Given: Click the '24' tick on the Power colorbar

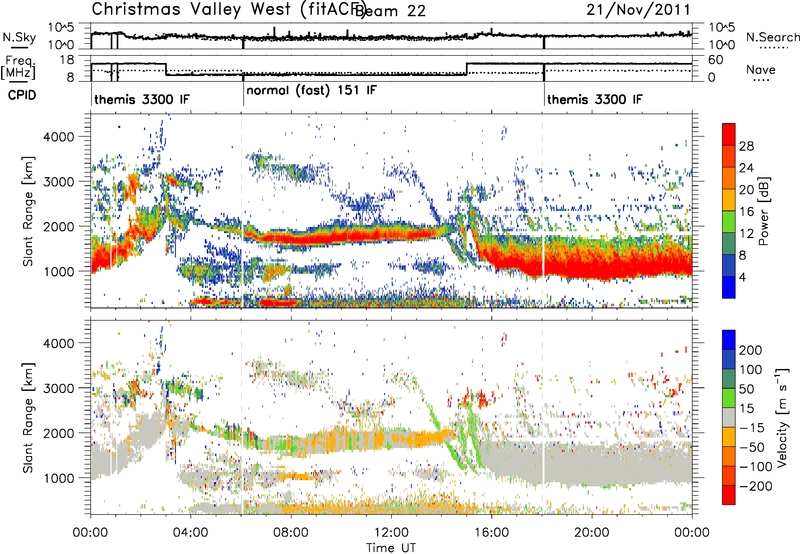Looking at the screenshot, I should 746,168.
